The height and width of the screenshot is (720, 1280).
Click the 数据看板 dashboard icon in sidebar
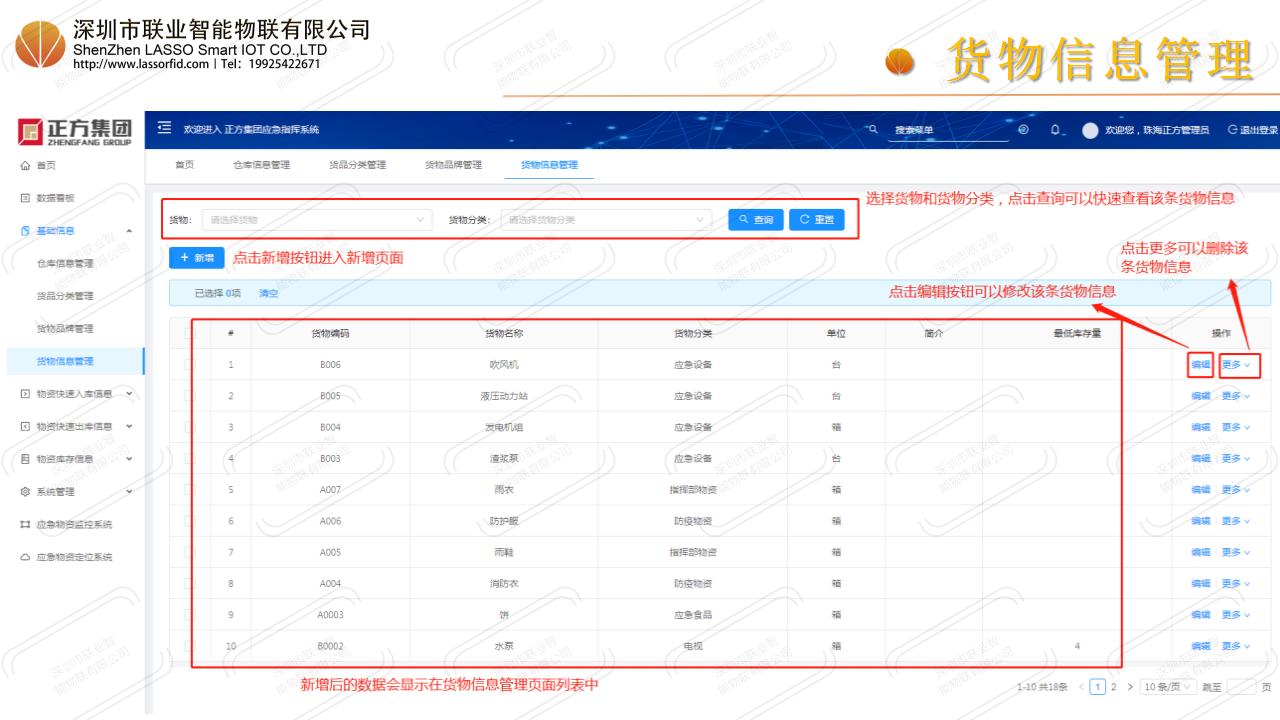coord(24,198)
